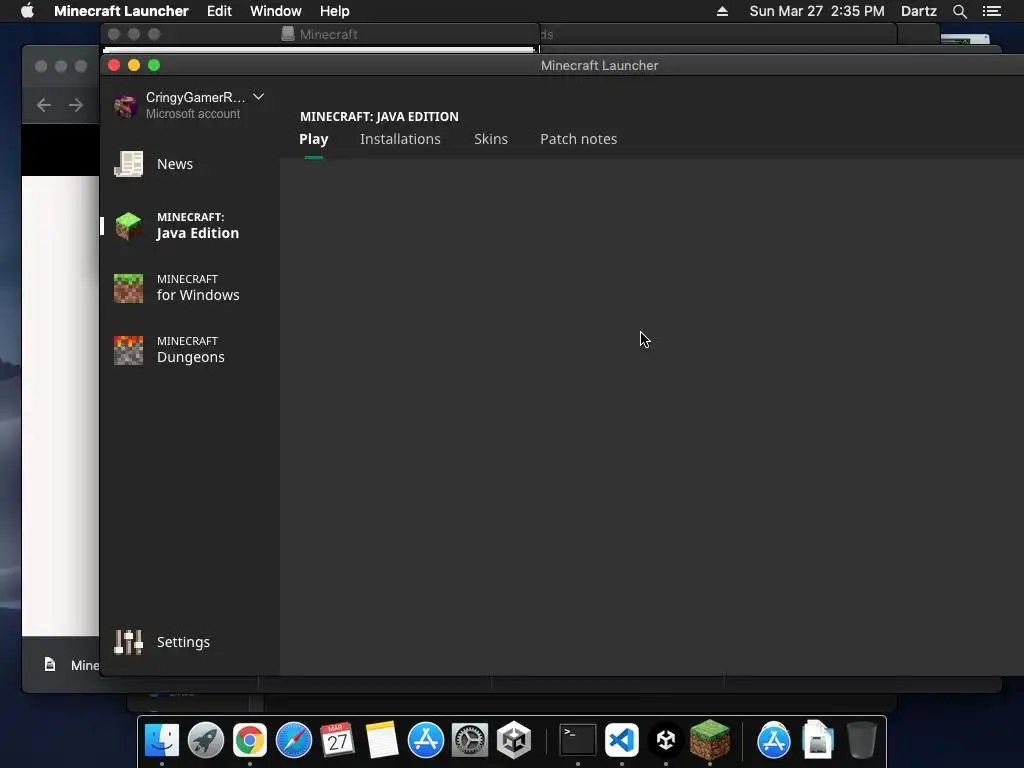Open the black Unity editor icon in Dock
Screen dimensions: 1024x768
pyautogui.click(x=665, y=740)
